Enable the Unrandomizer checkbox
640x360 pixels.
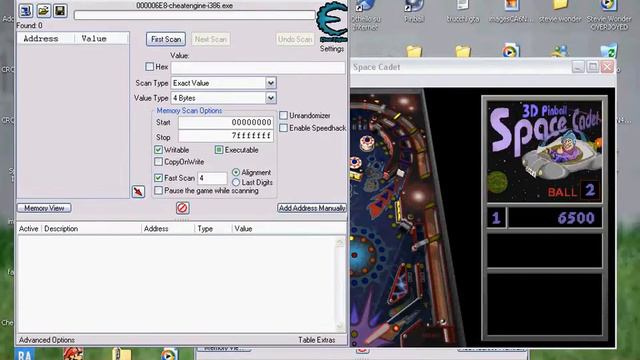click(x=283, y=116)
